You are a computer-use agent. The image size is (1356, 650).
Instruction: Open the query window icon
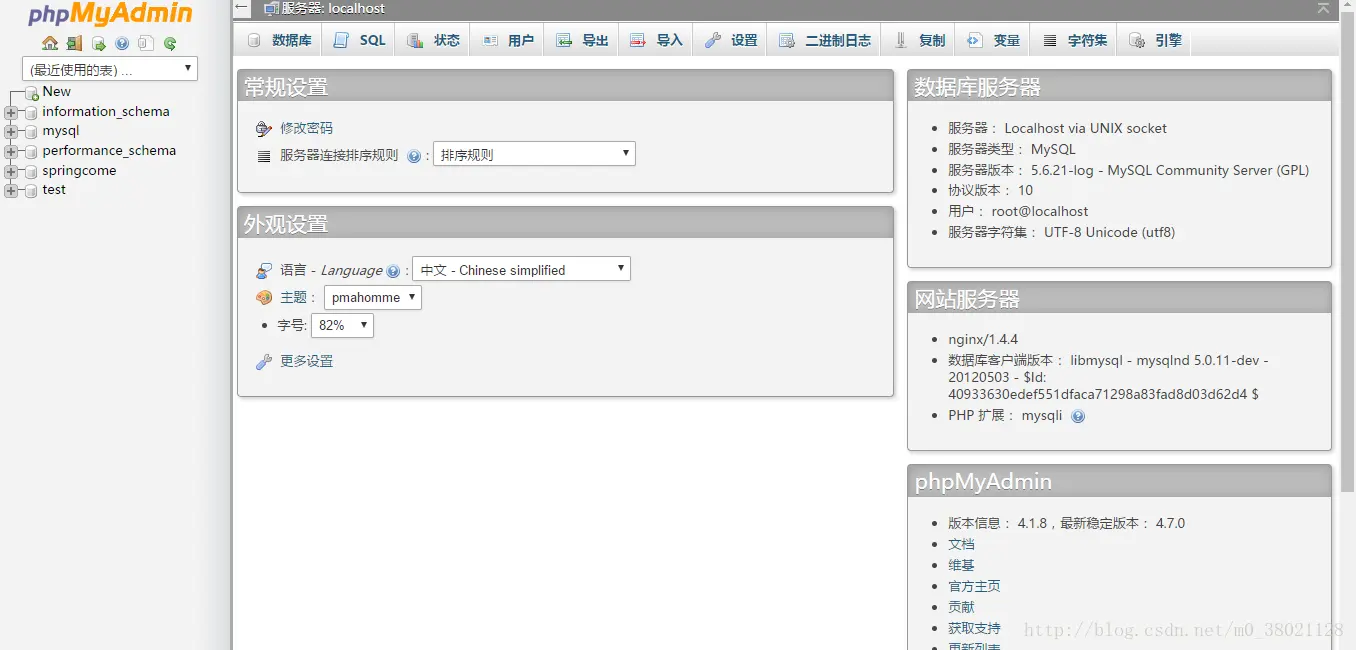tap(98, 43)
